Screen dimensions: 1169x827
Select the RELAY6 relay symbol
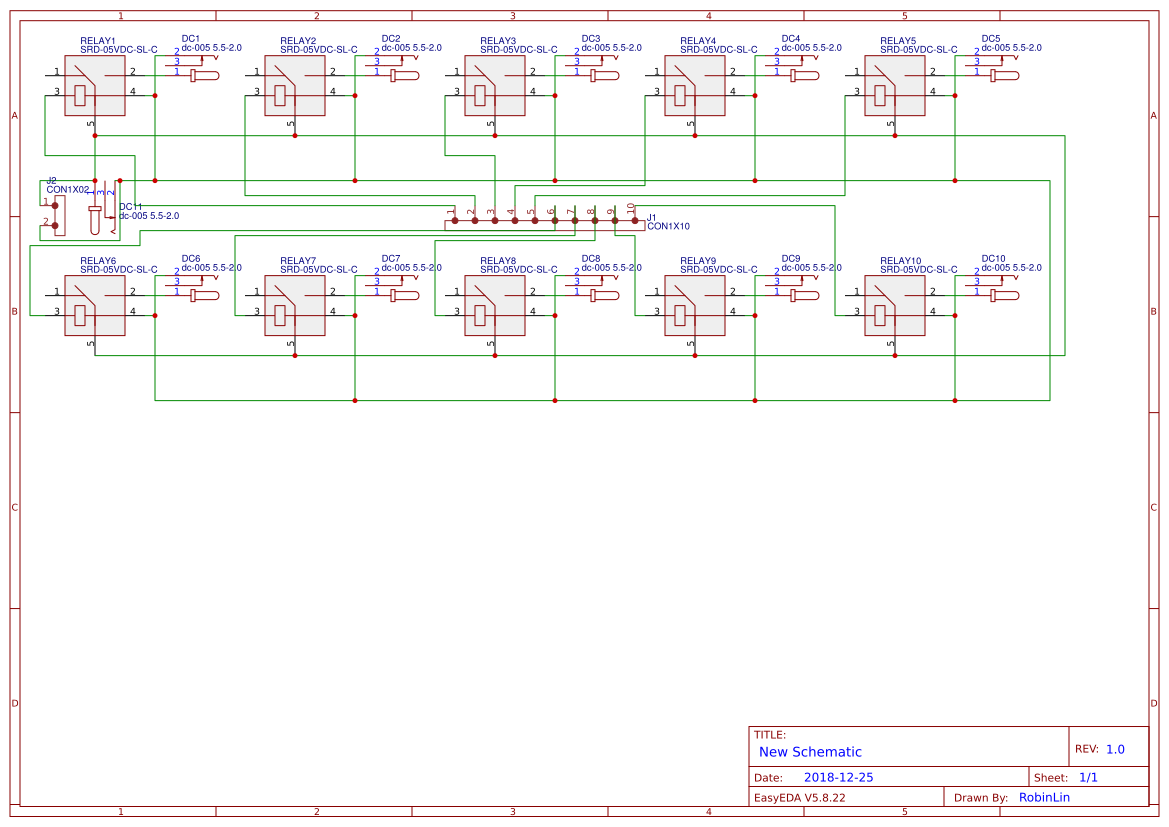(x=95, y=305)
